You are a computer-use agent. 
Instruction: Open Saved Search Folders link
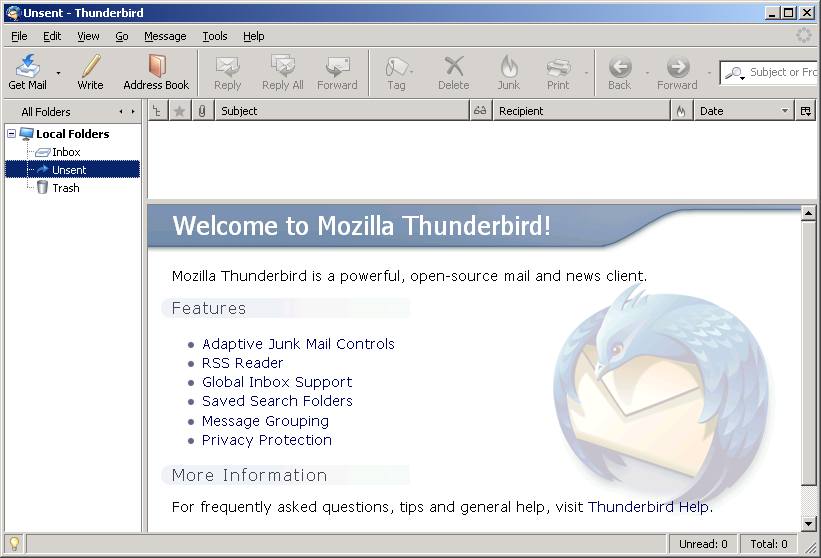tap(277, 401)
